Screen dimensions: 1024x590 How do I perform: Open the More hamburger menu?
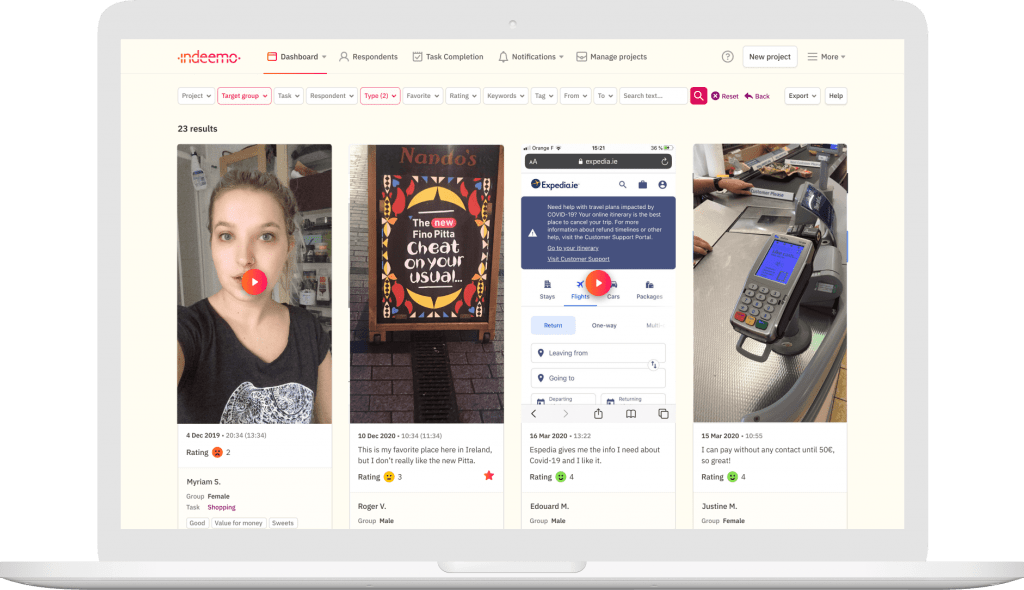coord(826,57)
